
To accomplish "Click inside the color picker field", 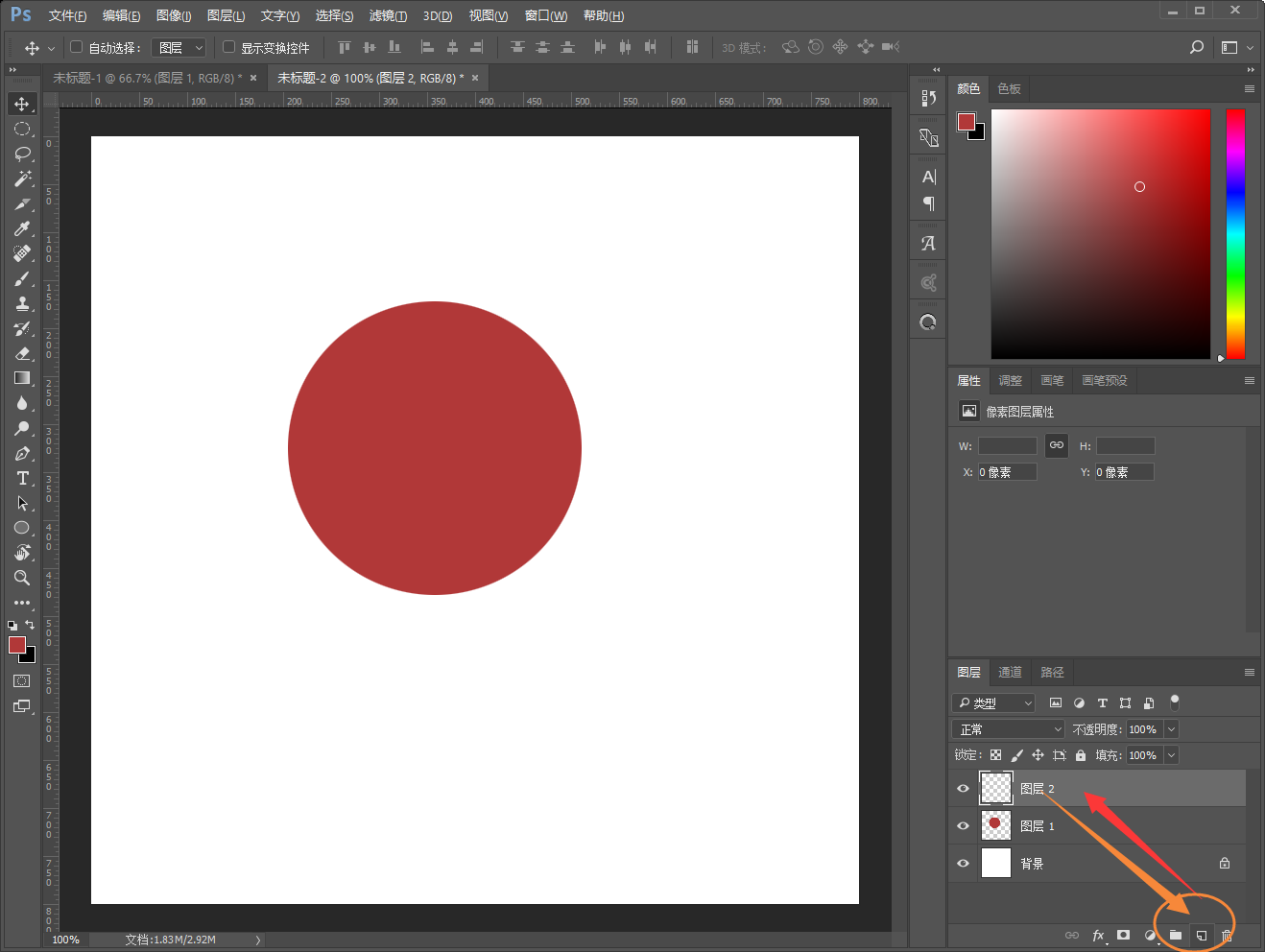I will pyautogui.click(x=1100, y=234).
